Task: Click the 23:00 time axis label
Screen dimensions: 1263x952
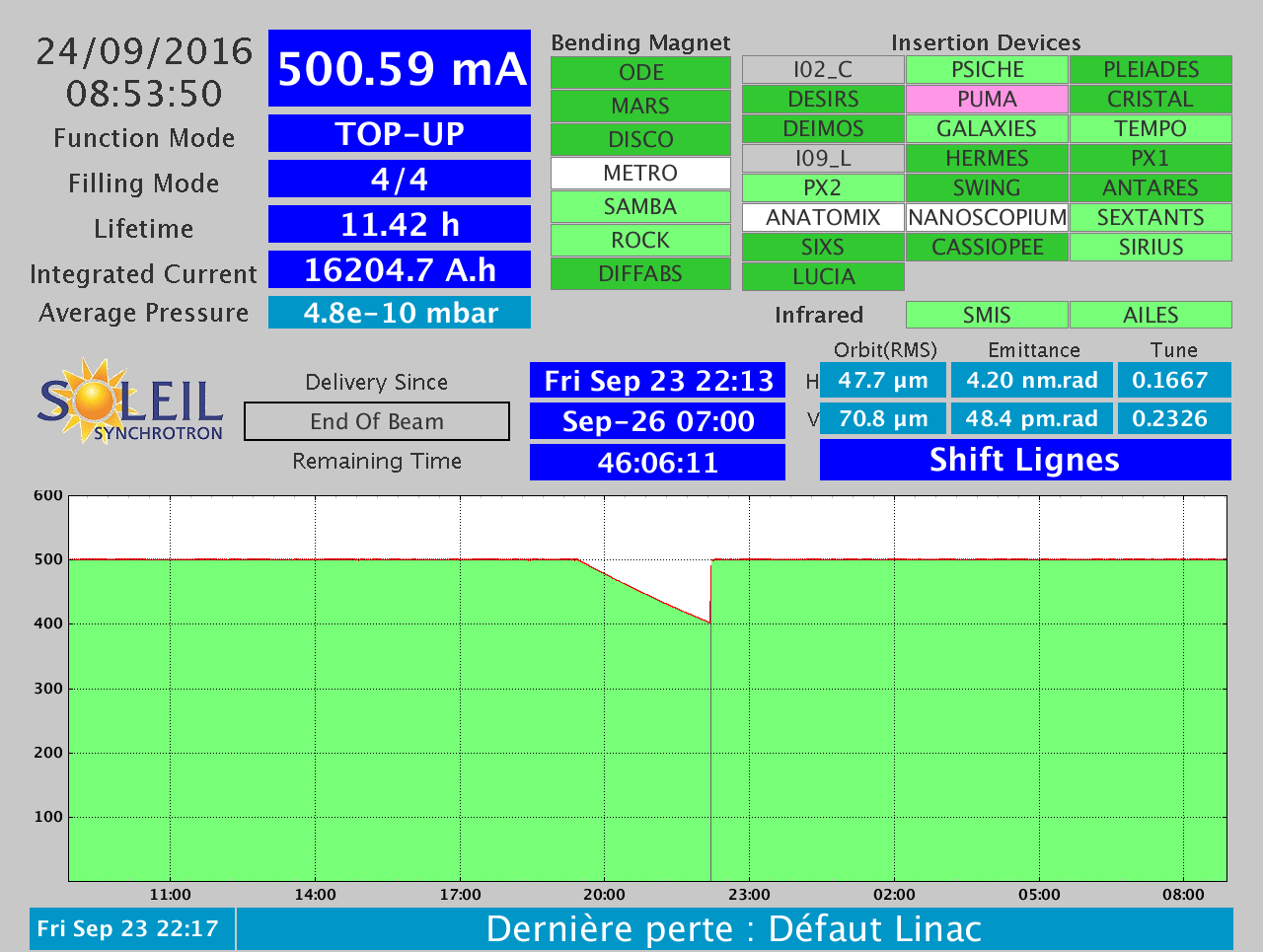Action: tap(749, 895)
